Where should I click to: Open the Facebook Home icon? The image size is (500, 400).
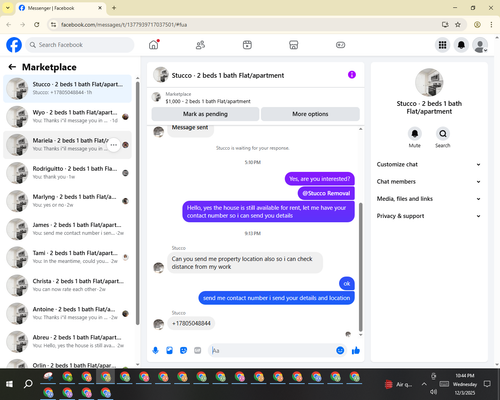pyautogui.click(x=154, y=45)
